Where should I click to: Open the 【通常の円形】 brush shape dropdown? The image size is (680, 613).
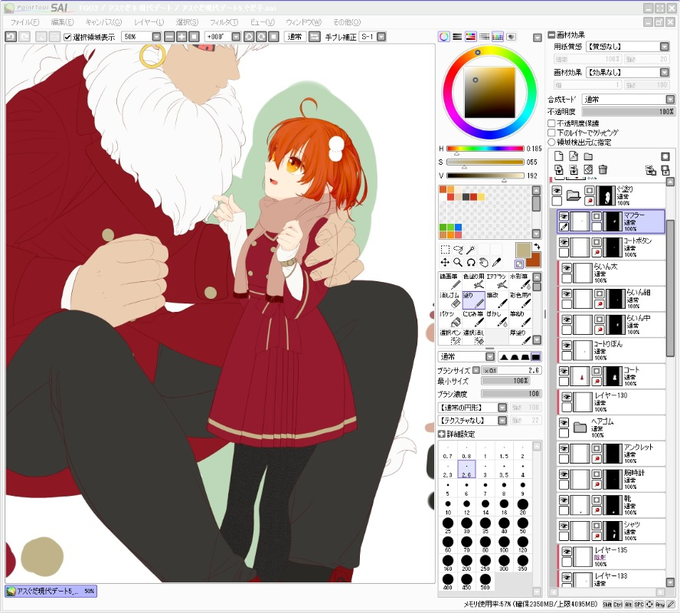[472, 408]
